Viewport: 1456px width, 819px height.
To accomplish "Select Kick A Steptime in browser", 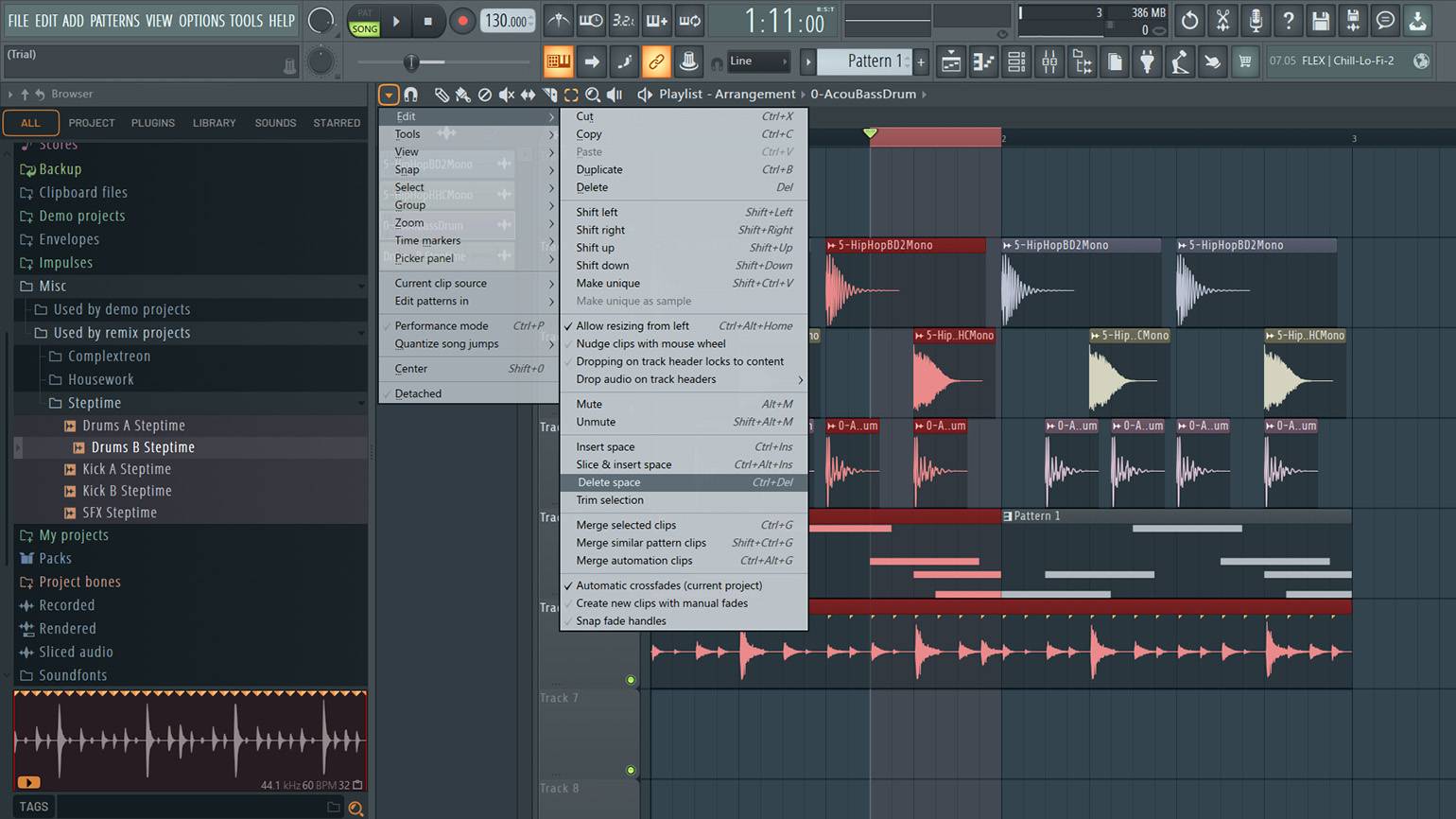I will (x=126, y=469).
